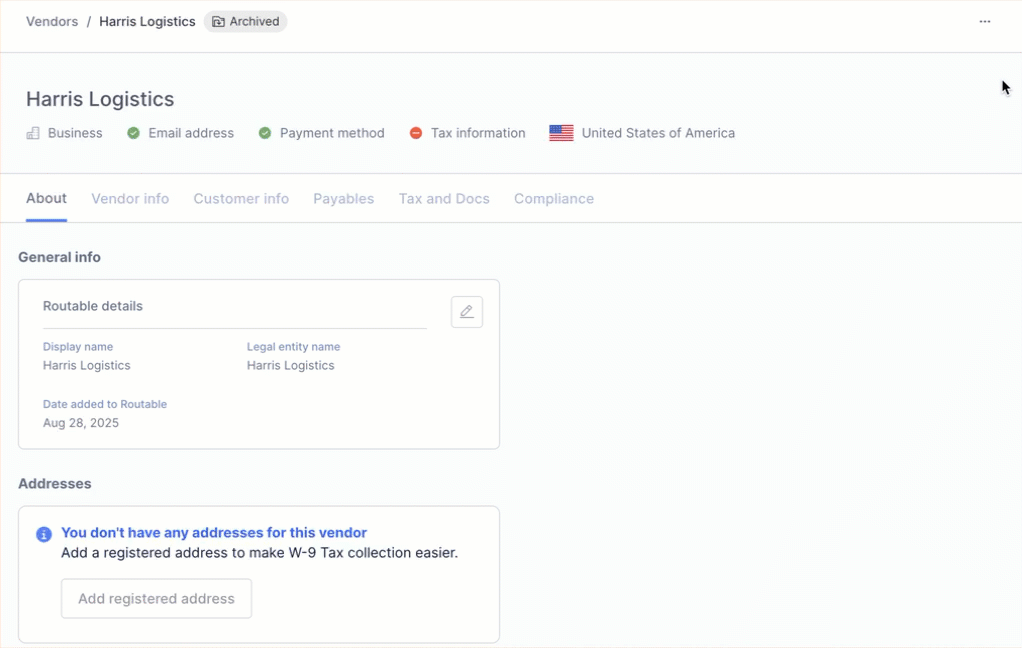Screen dimensions: 1022x648
Task: Click the green Payment method check icon
Action: (265, 133)
